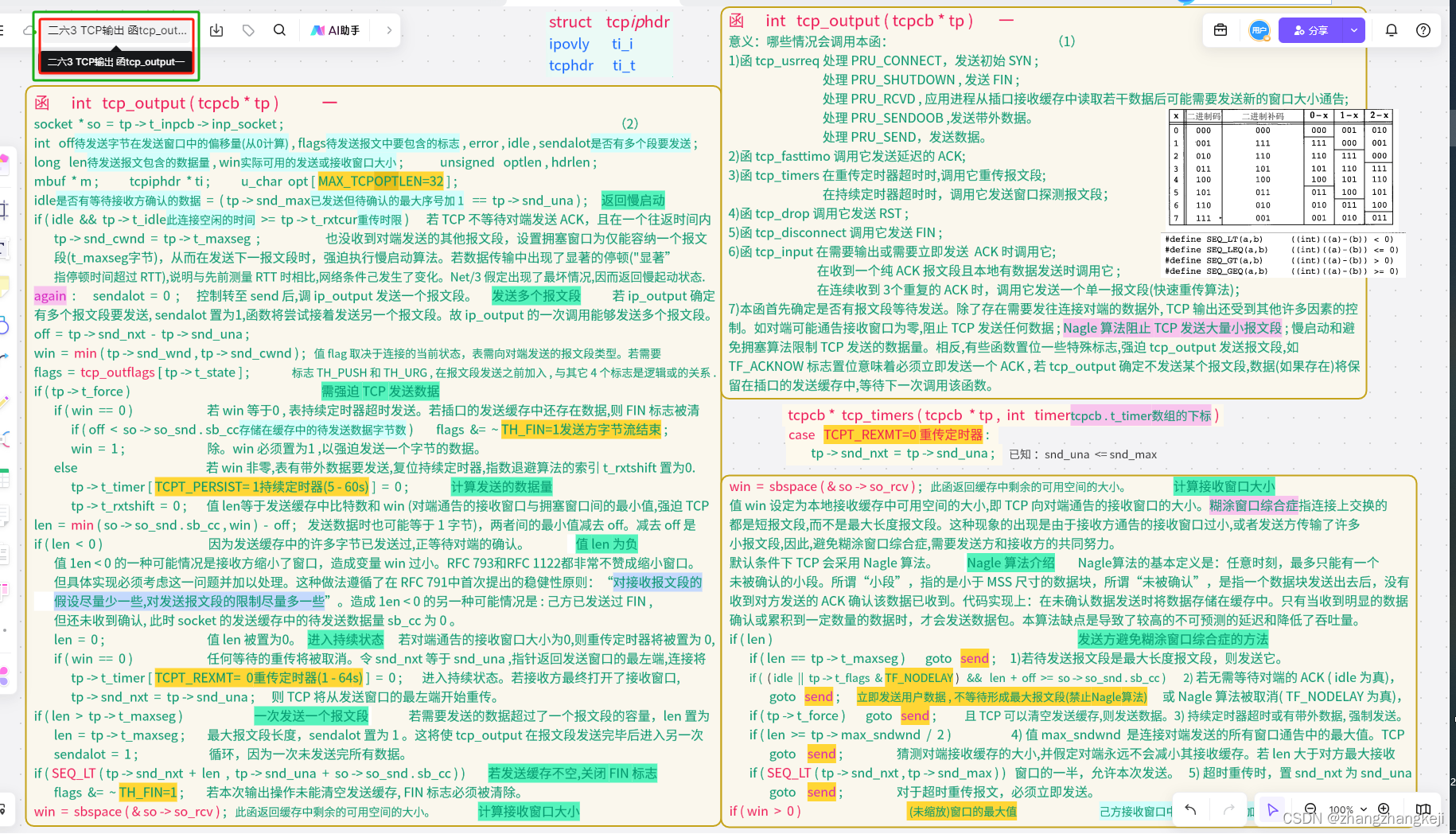Viewport: 1456px width, 834px height.
Task: Click the download/export icon in the top toolbar
Action: (x=216, y=29)
